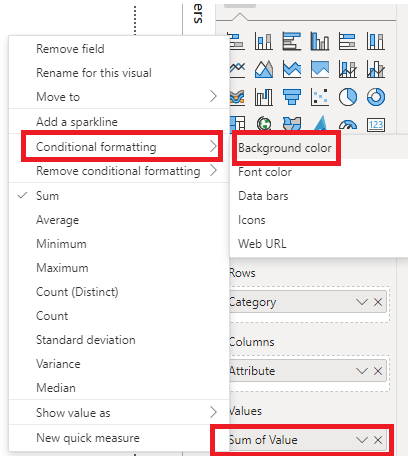This screenshot has width=408, height=456.
Task: Select the Azure map visual
Action: pyautogui.click(x=320, y=123)
